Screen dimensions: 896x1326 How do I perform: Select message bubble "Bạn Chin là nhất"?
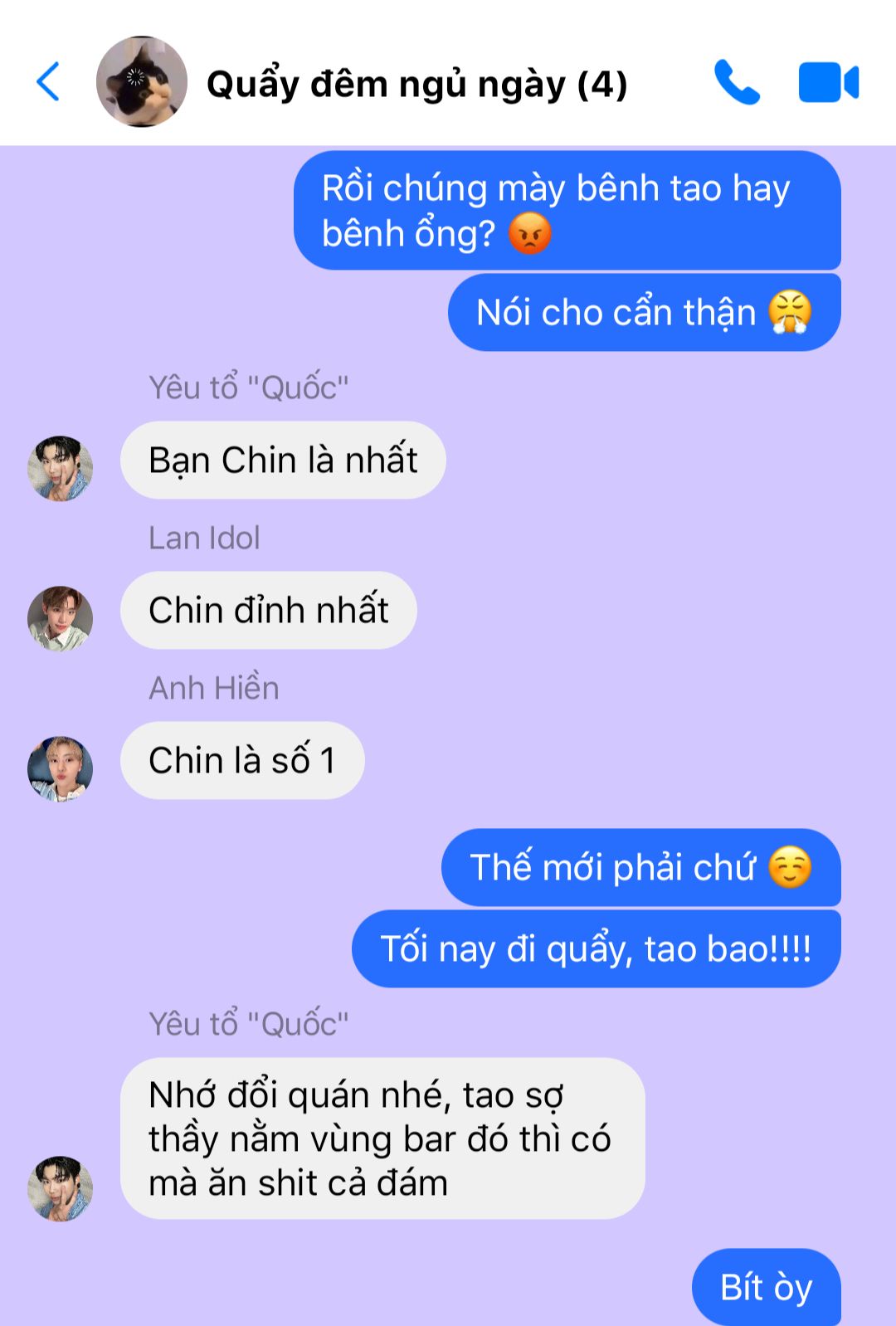[283, 461]
